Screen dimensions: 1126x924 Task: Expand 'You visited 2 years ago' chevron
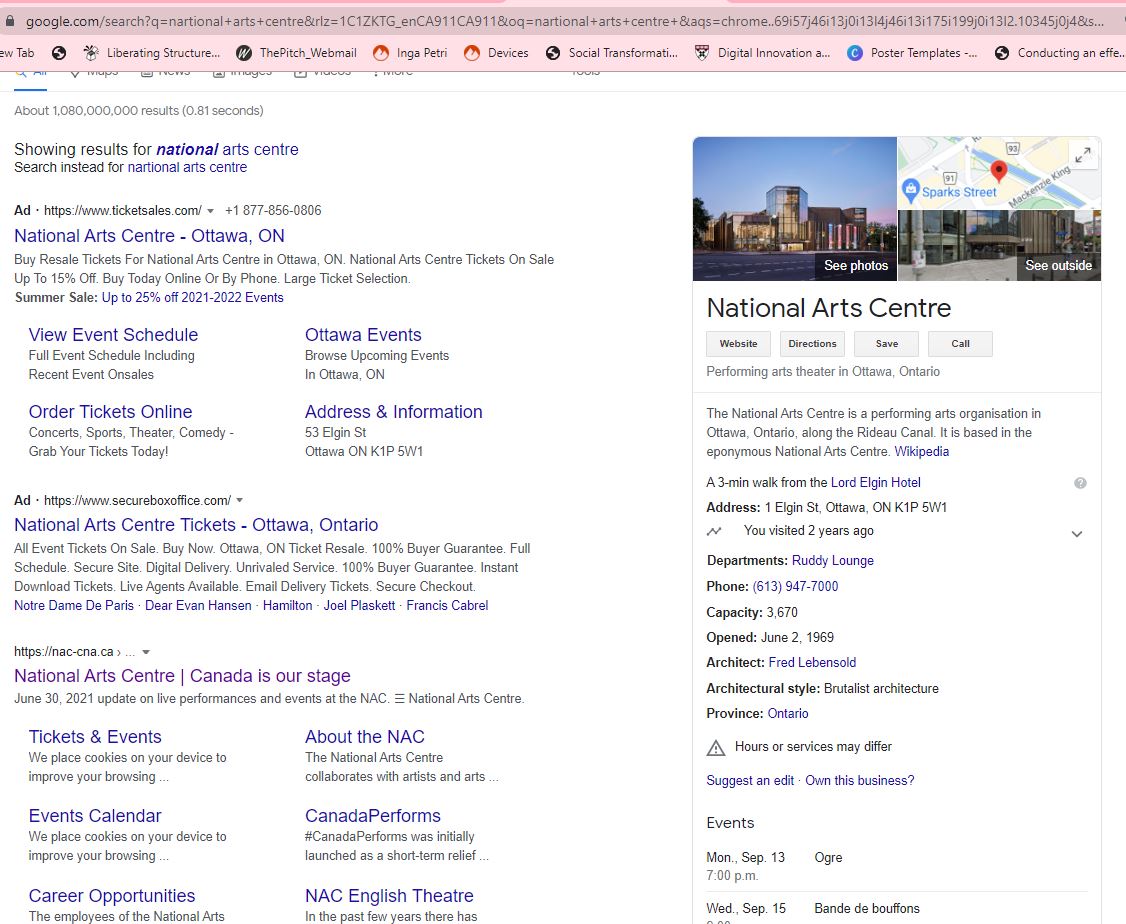coord(1076,533)
